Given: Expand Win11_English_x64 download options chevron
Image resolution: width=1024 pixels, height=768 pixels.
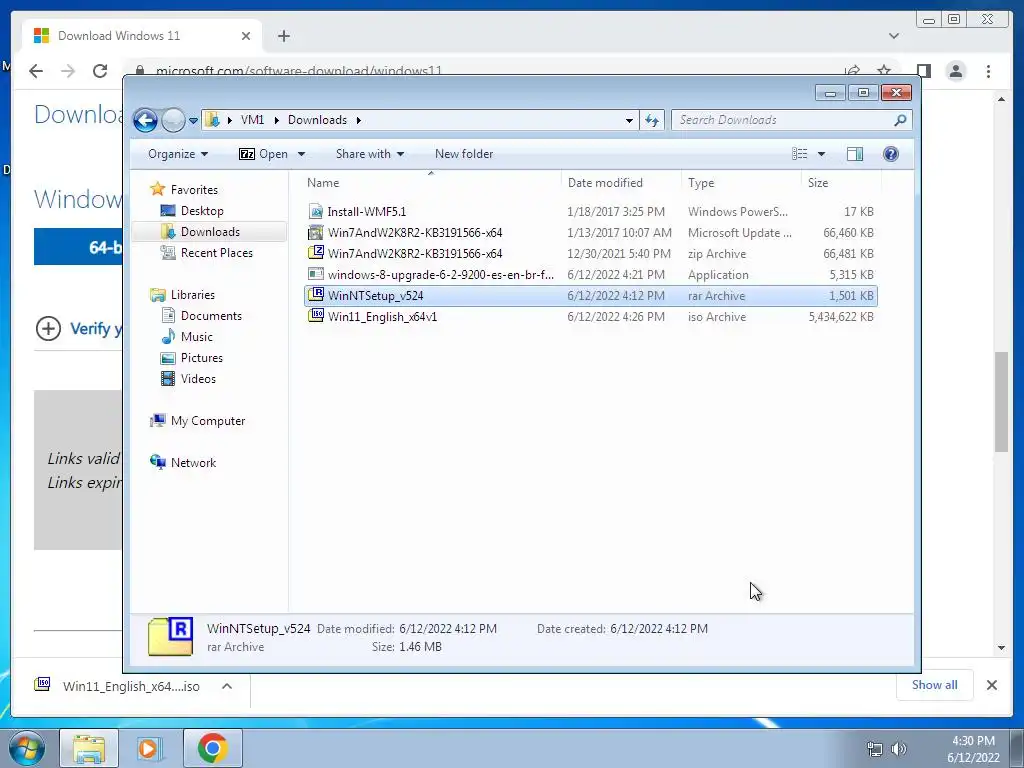Looking at the screenshot, I should (227, 686).
